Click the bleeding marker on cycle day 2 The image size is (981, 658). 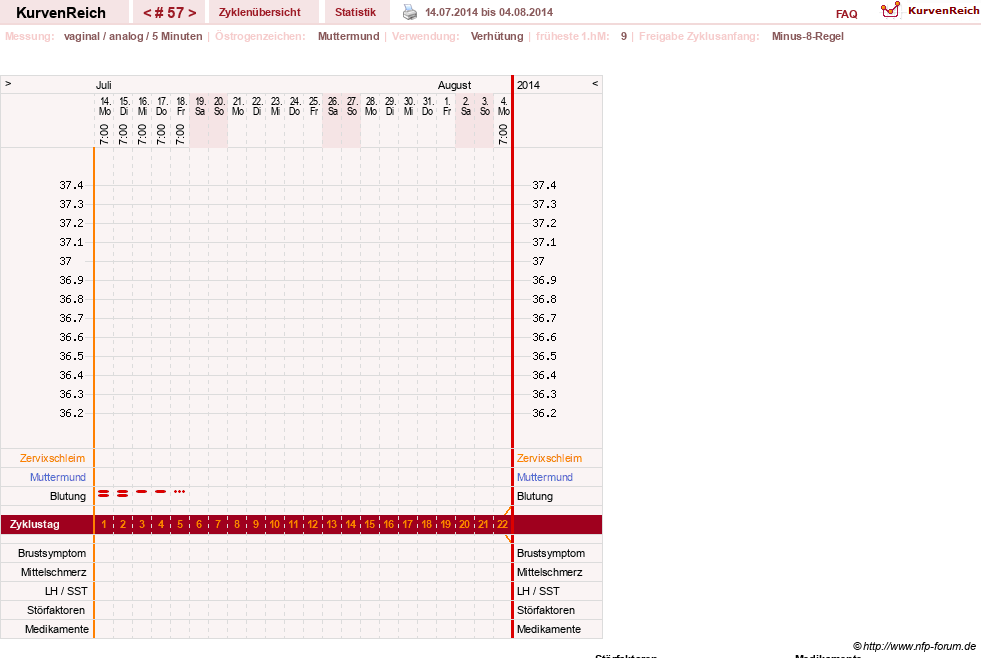click(x=123, y=494)
